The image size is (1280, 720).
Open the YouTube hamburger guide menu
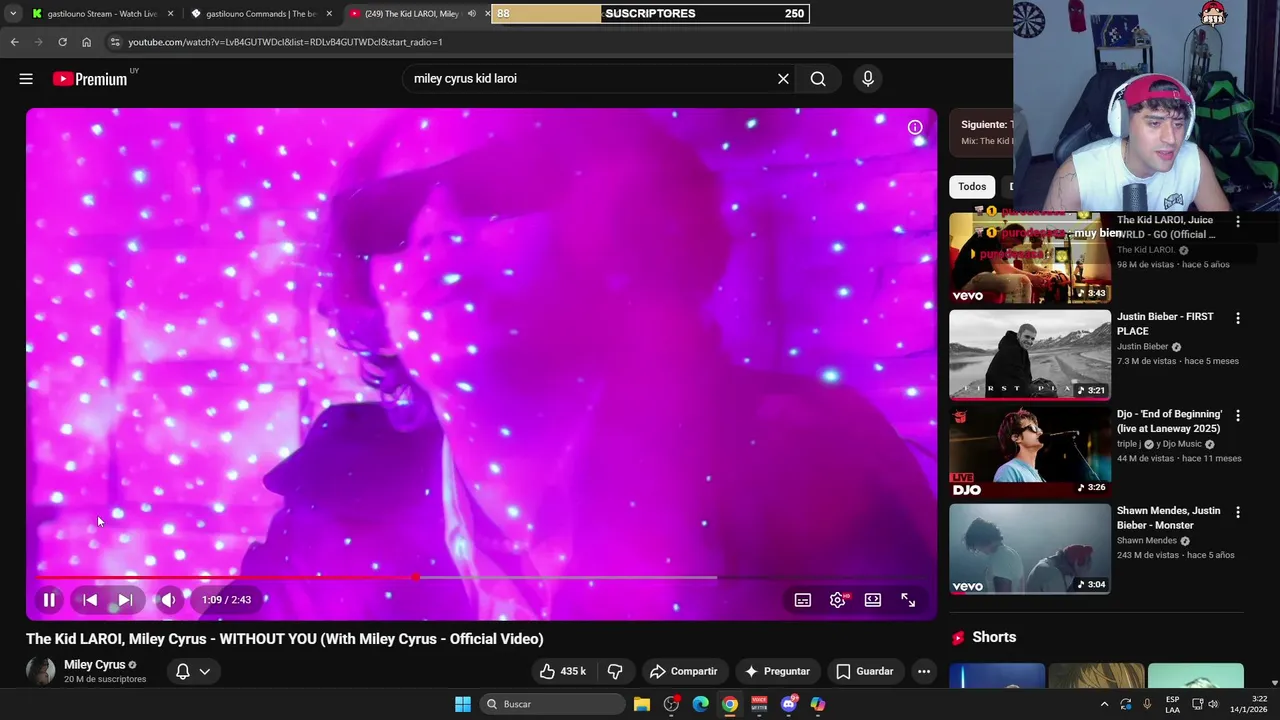point(26,79)
